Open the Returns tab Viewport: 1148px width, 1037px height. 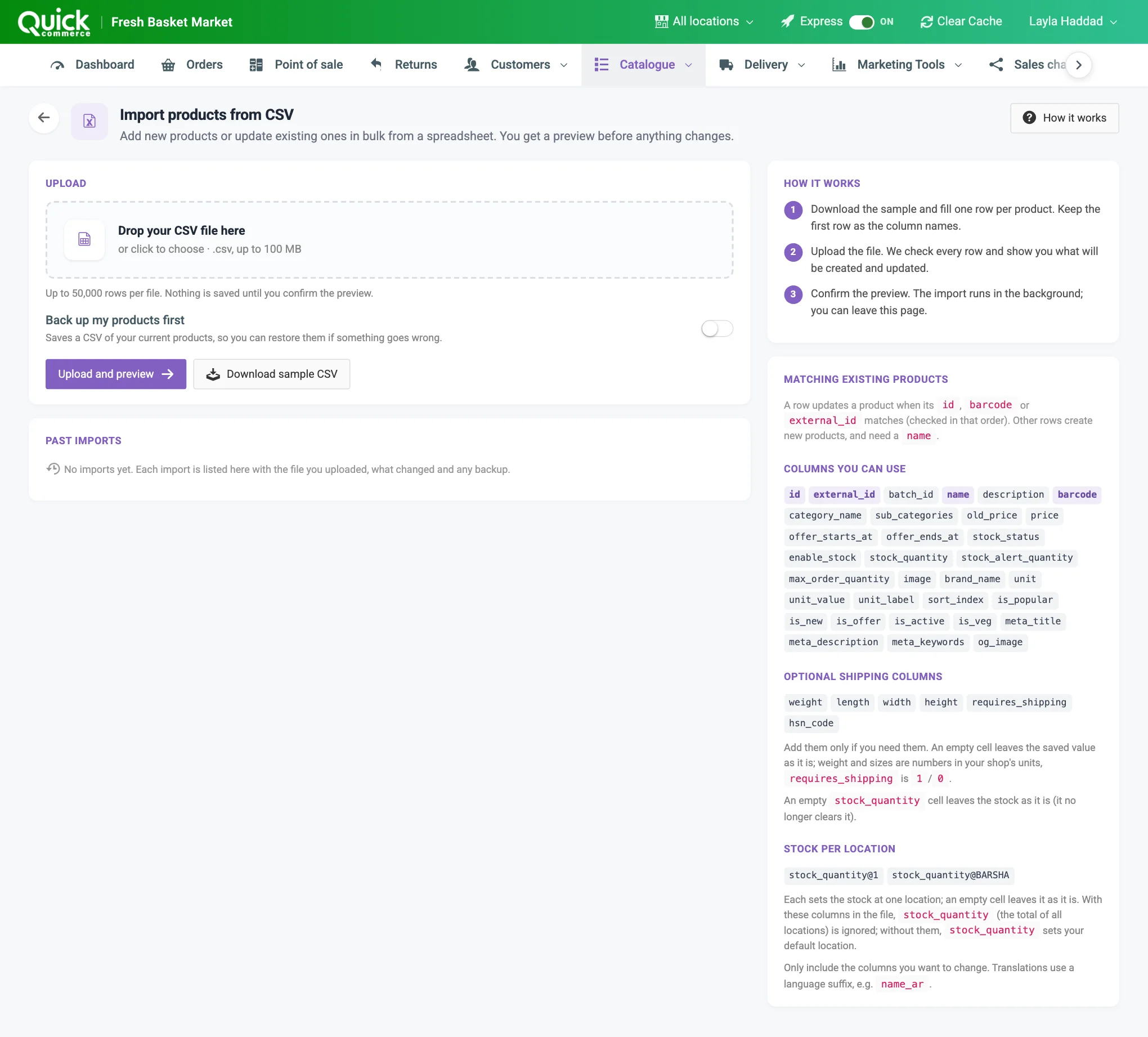pyautogui.click(x=403, y=65)
